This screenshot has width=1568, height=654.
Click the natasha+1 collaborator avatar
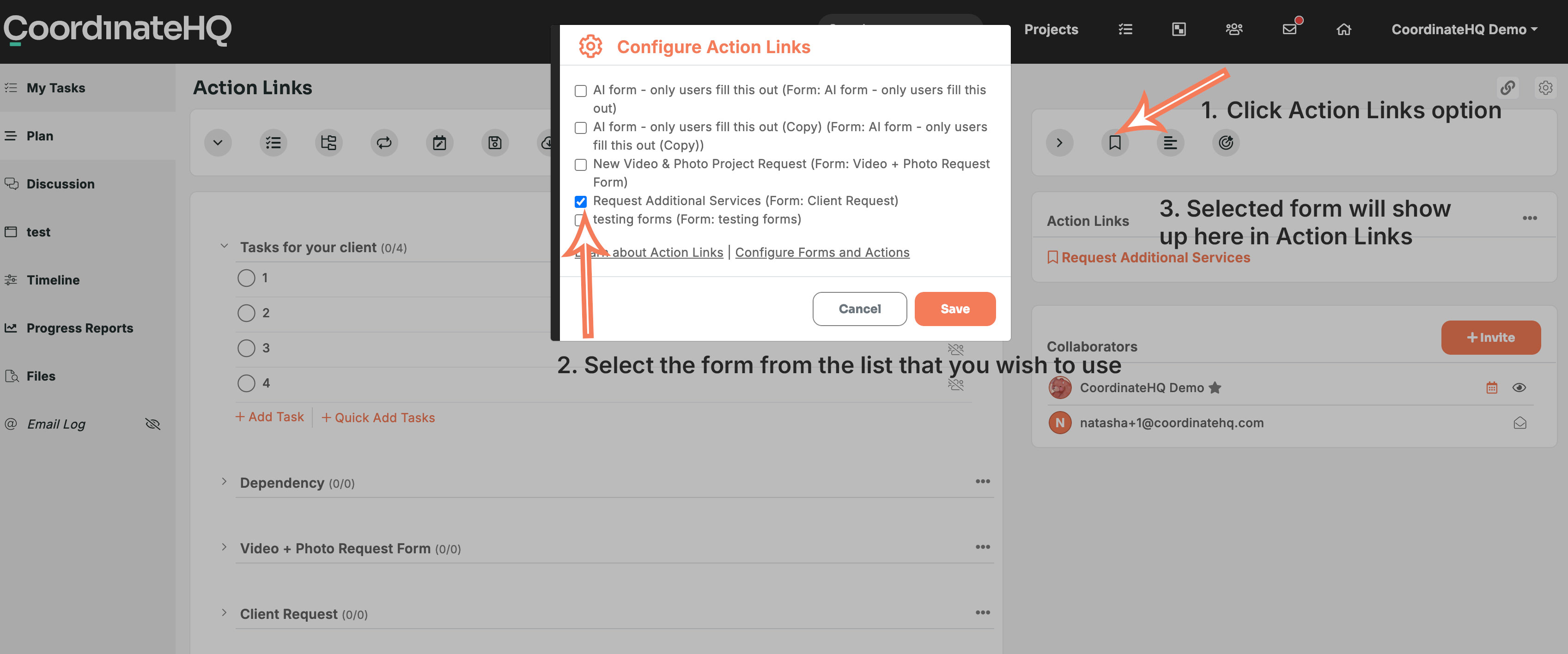pyautogui.click(x=1060, y=423)
